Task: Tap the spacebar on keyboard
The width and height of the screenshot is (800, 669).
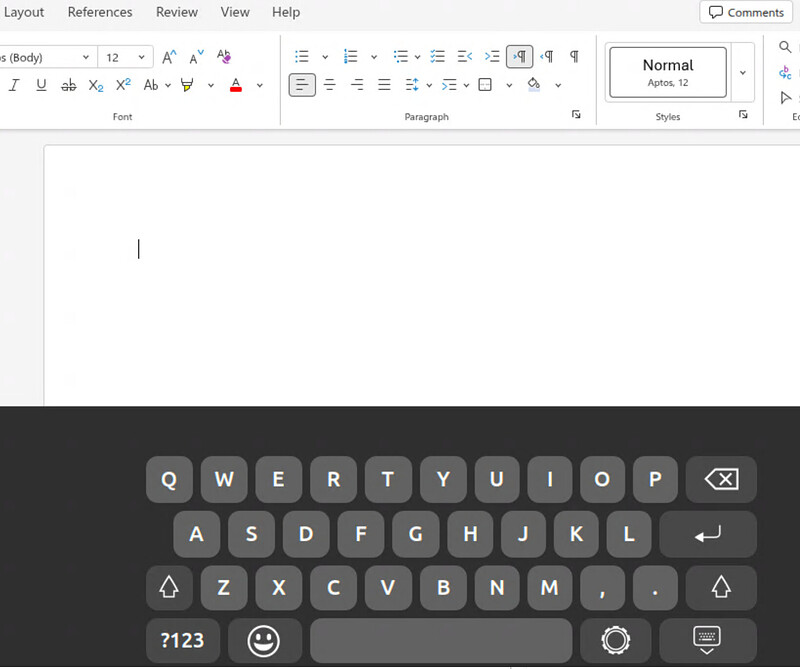Action: click(441, 640)
